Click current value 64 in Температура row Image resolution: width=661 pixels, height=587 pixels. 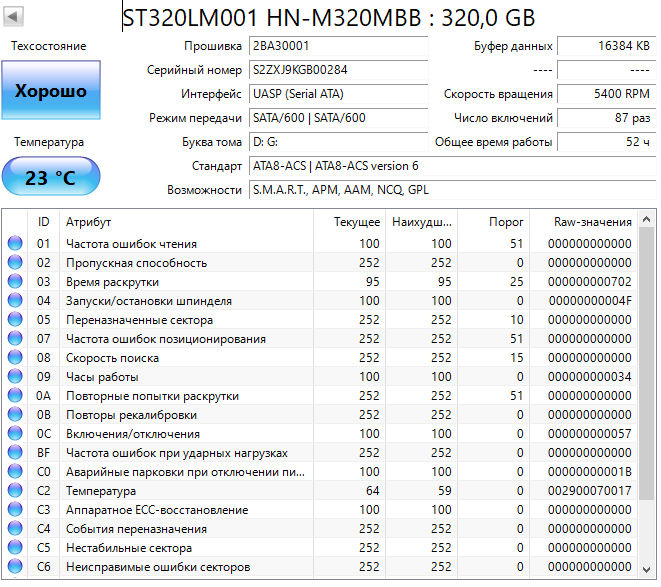point(373,490)
